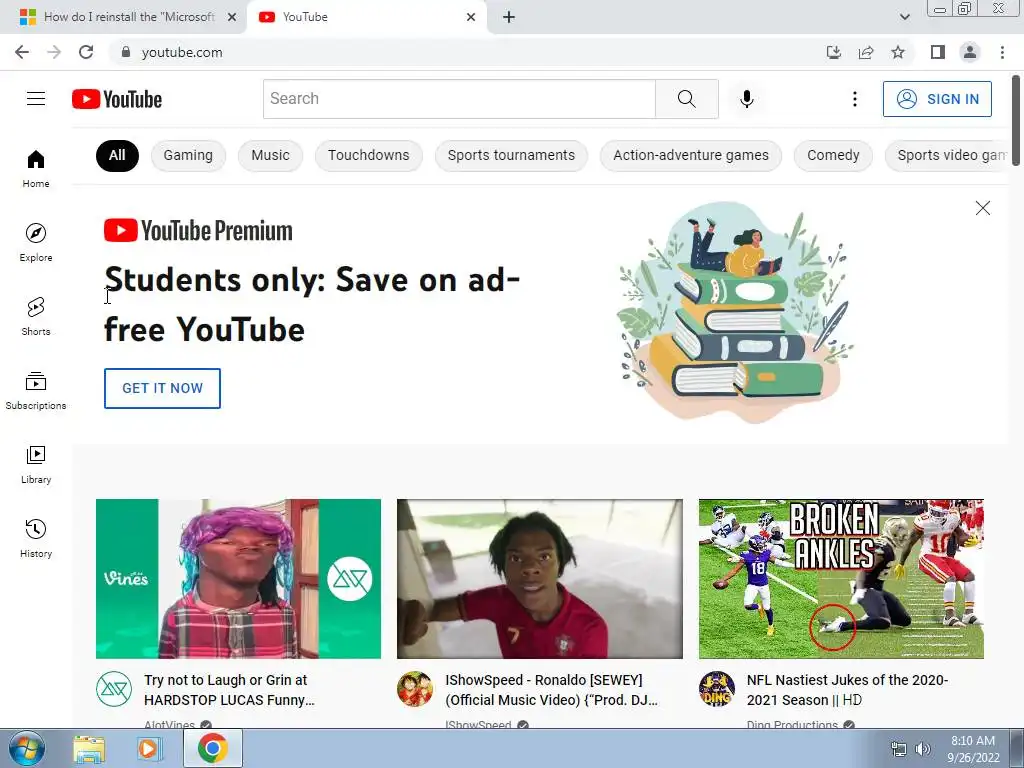Open Explore in sidebar
The image size is (1024, 768).
(36, 242)
